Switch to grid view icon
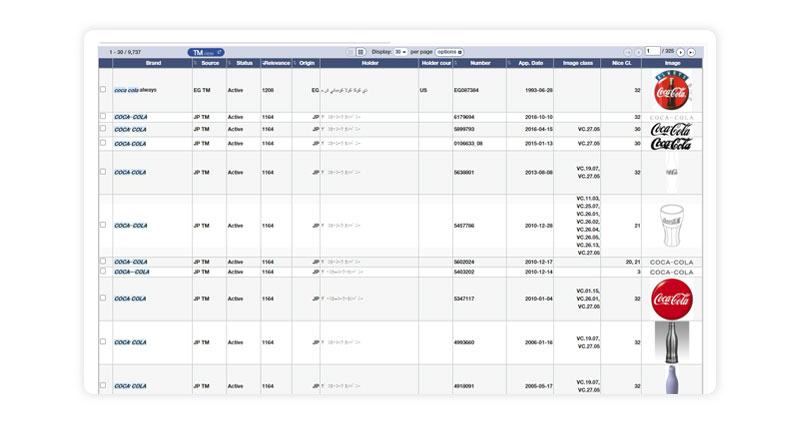Screen dimensions: 800x423 pos(360,52)
